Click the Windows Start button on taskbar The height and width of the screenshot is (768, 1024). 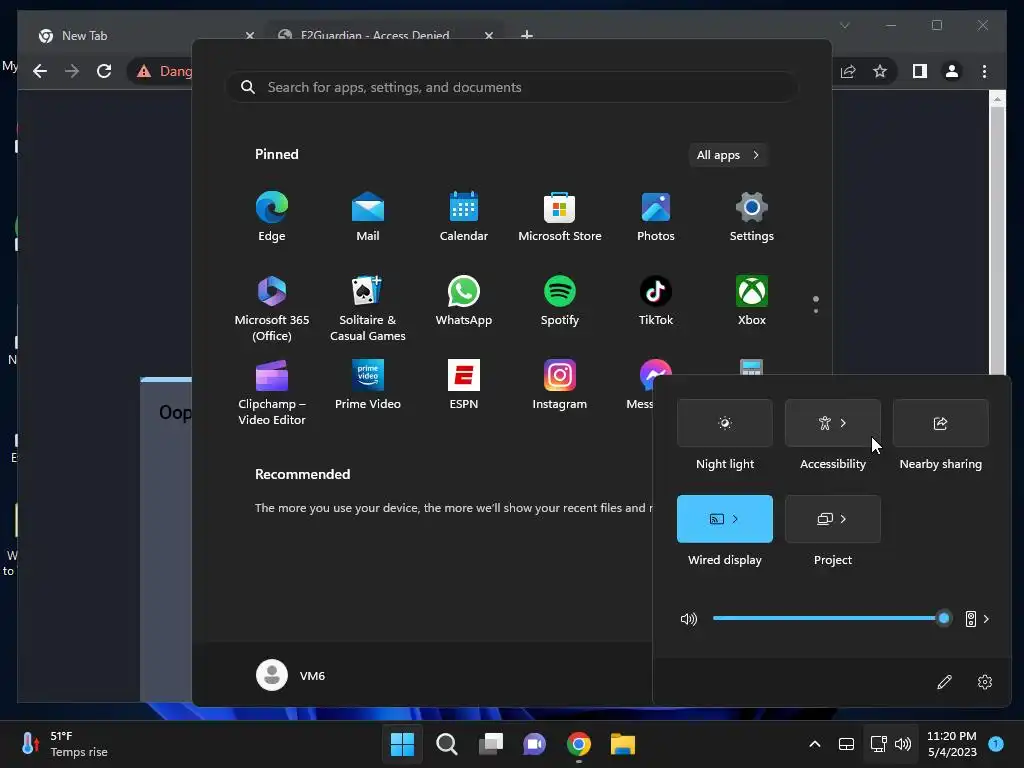(x=402, y=744)
